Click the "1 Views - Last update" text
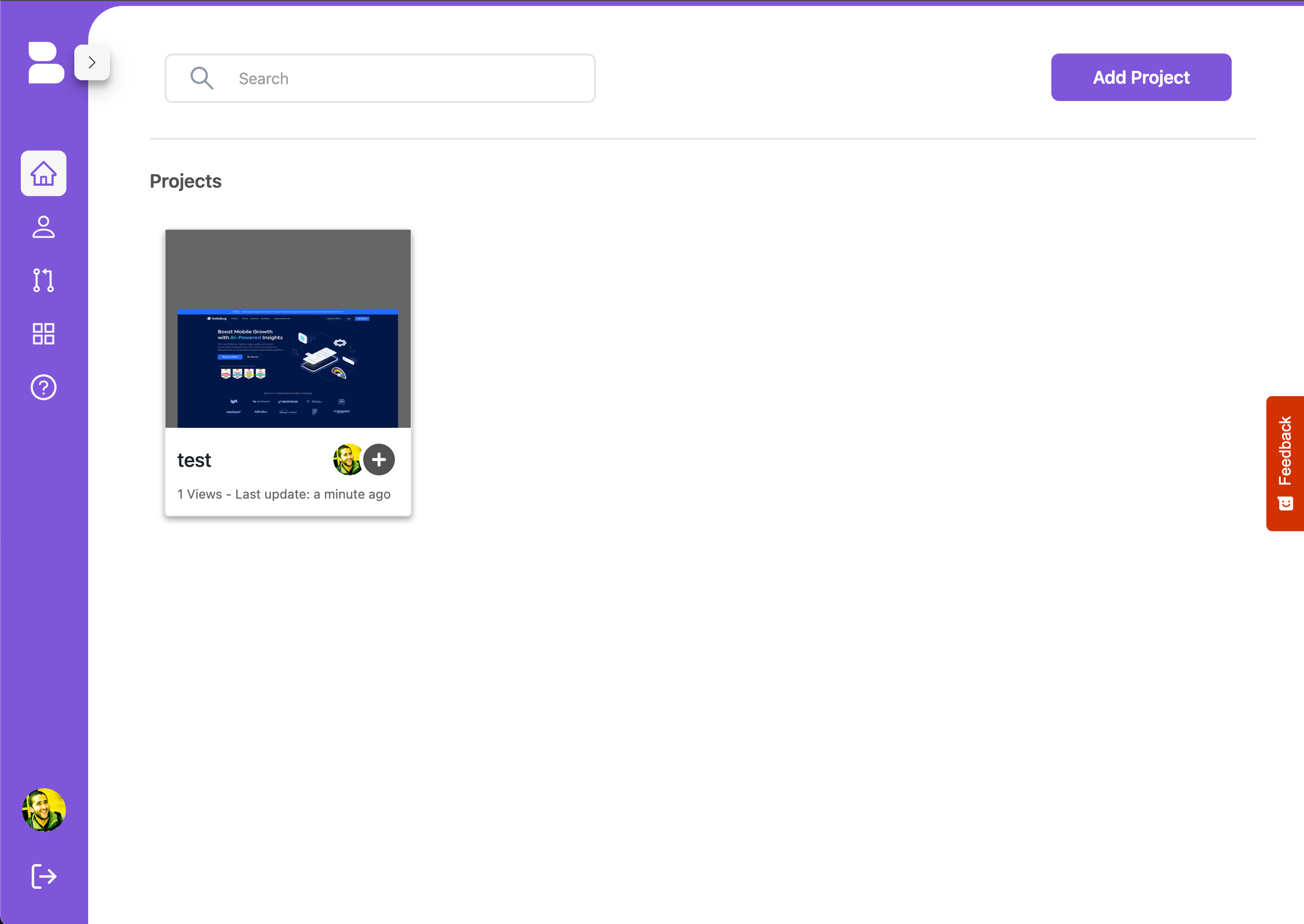Screen dimensions: 1304x924 pyautogui.click(x=284, y=494)
